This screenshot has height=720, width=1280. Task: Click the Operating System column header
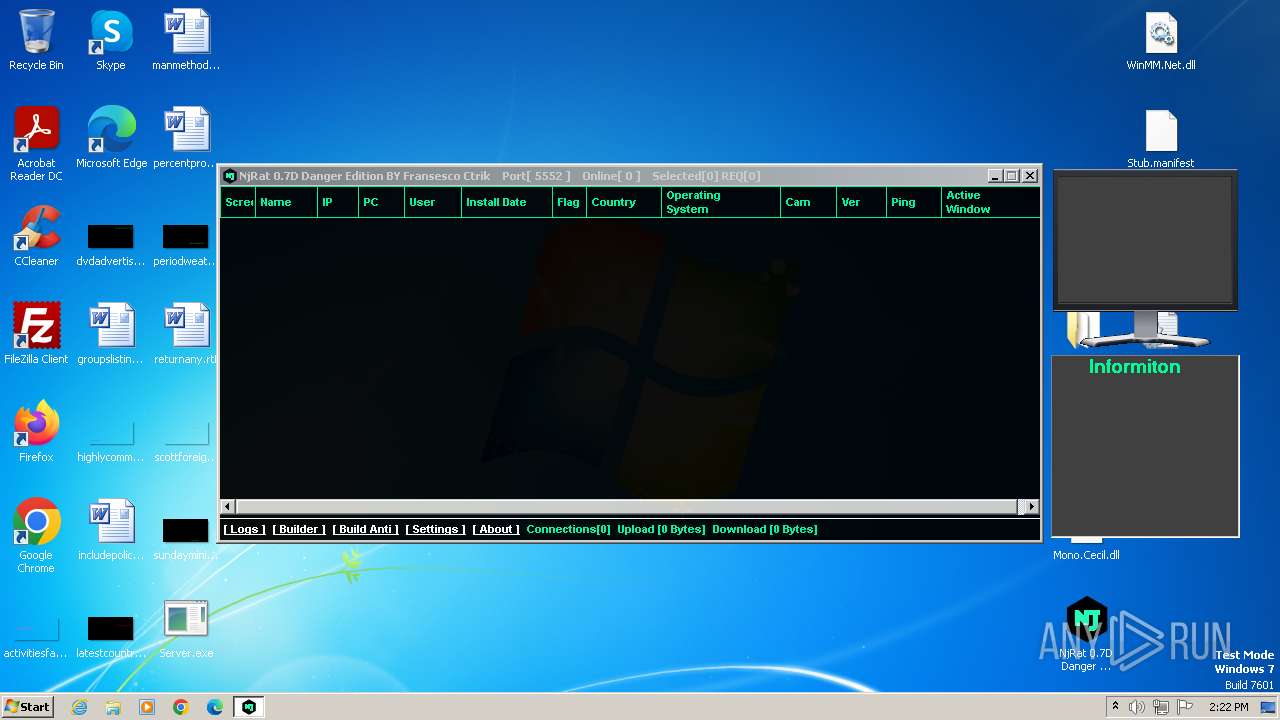click(x=721, y=202)
